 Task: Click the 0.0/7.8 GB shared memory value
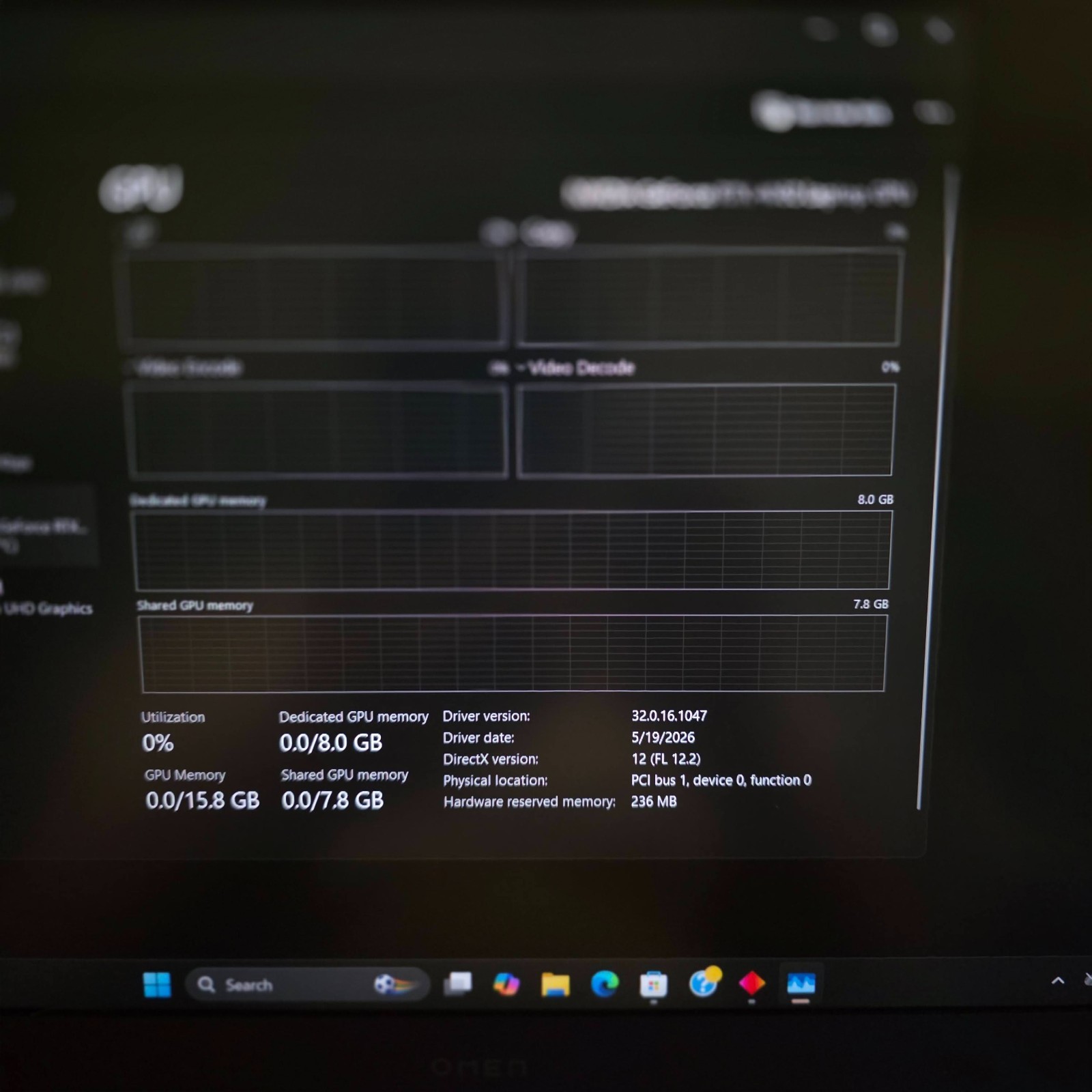click(333, 800)
